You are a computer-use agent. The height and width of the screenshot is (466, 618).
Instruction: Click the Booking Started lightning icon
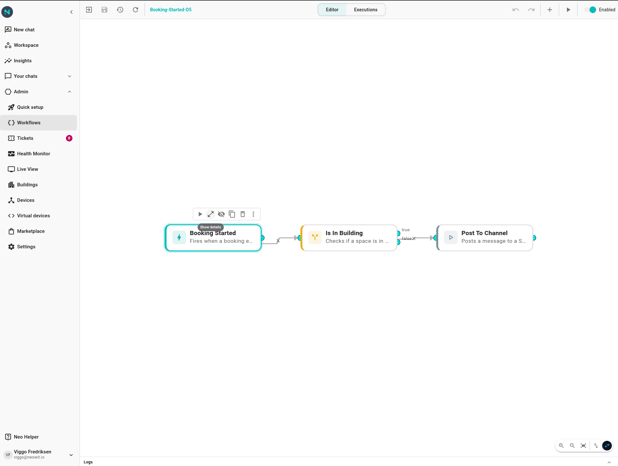[x=179, y=237]
